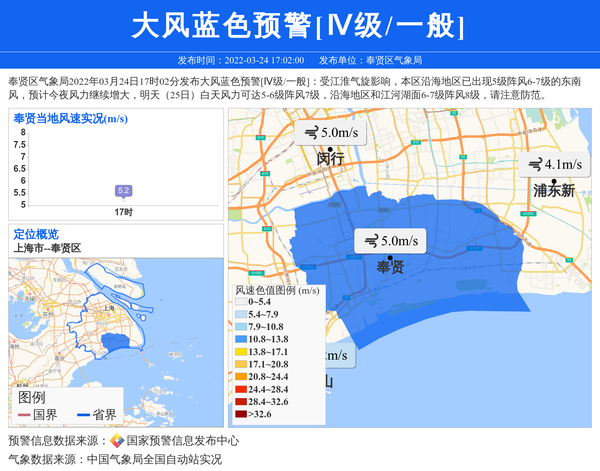Image resolution: width=600 pixels, height=471 pixels.
Task: Click the 13.8~17.1 yellow legend swatch
Action: 241,352
